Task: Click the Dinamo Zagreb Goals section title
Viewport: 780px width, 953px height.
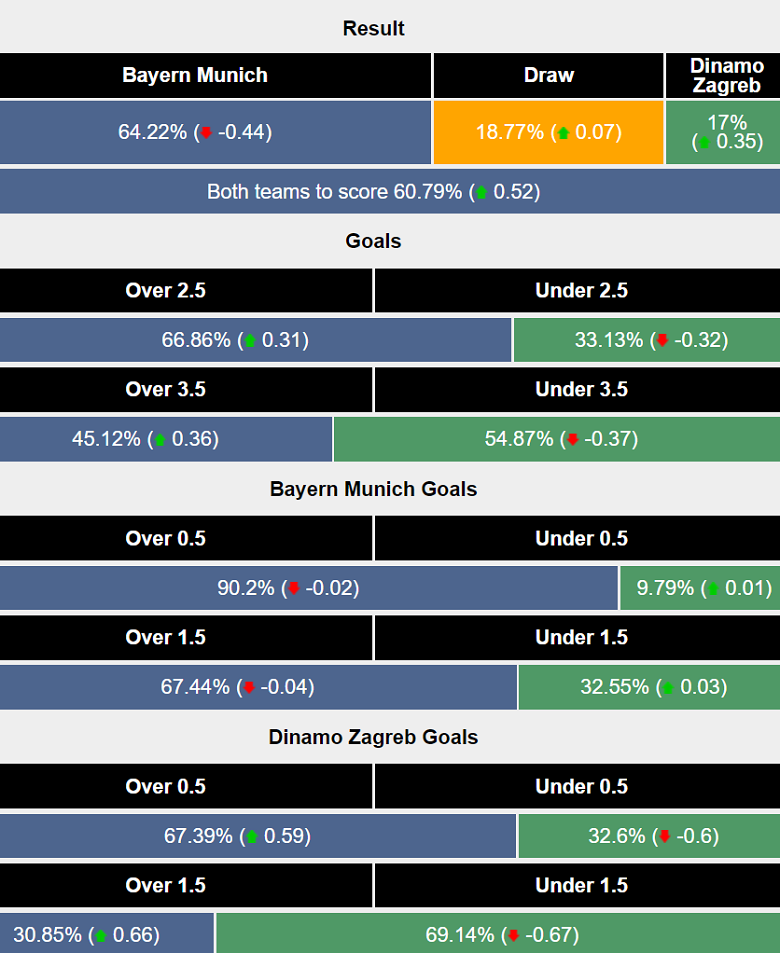Action: 373,738
